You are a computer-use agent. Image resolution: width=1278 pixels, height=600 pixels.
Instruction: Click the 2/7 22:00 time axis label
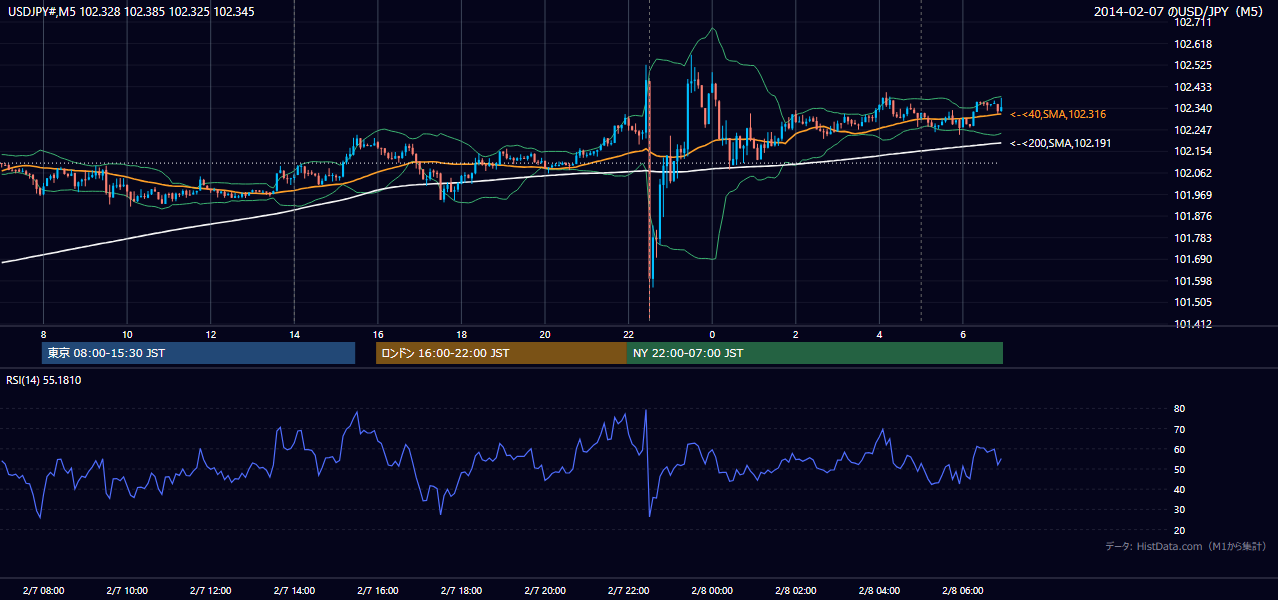[628, 590]
